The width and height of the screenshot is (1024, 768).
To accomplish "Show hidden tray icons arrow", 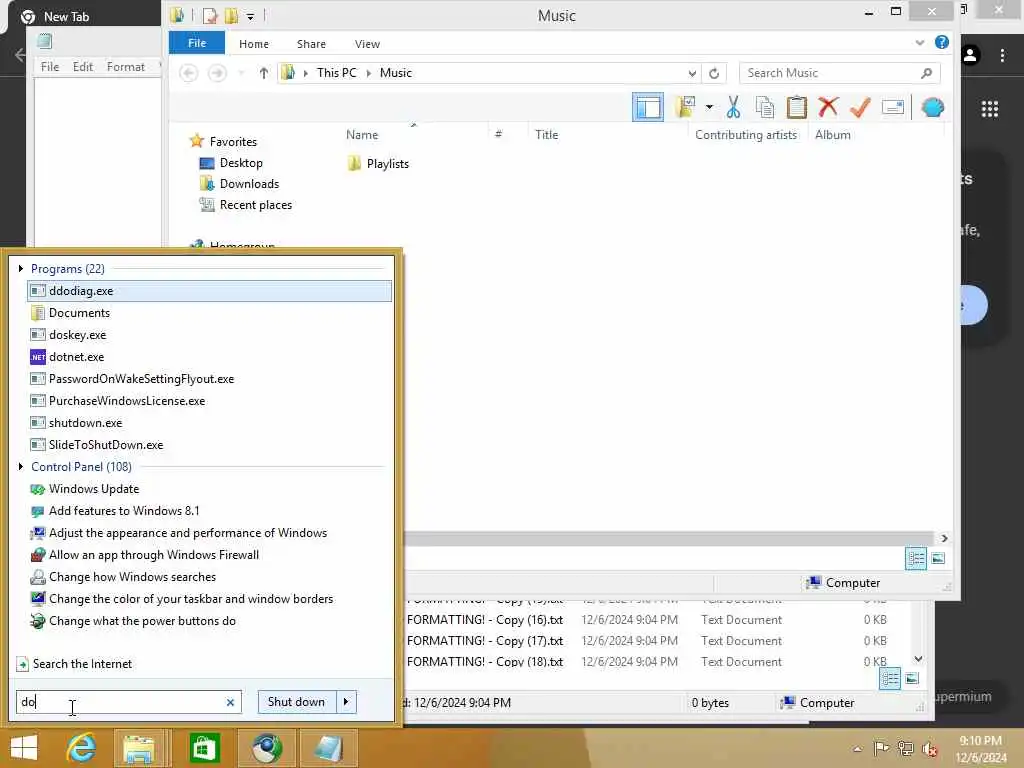I will tap(857, 749).
